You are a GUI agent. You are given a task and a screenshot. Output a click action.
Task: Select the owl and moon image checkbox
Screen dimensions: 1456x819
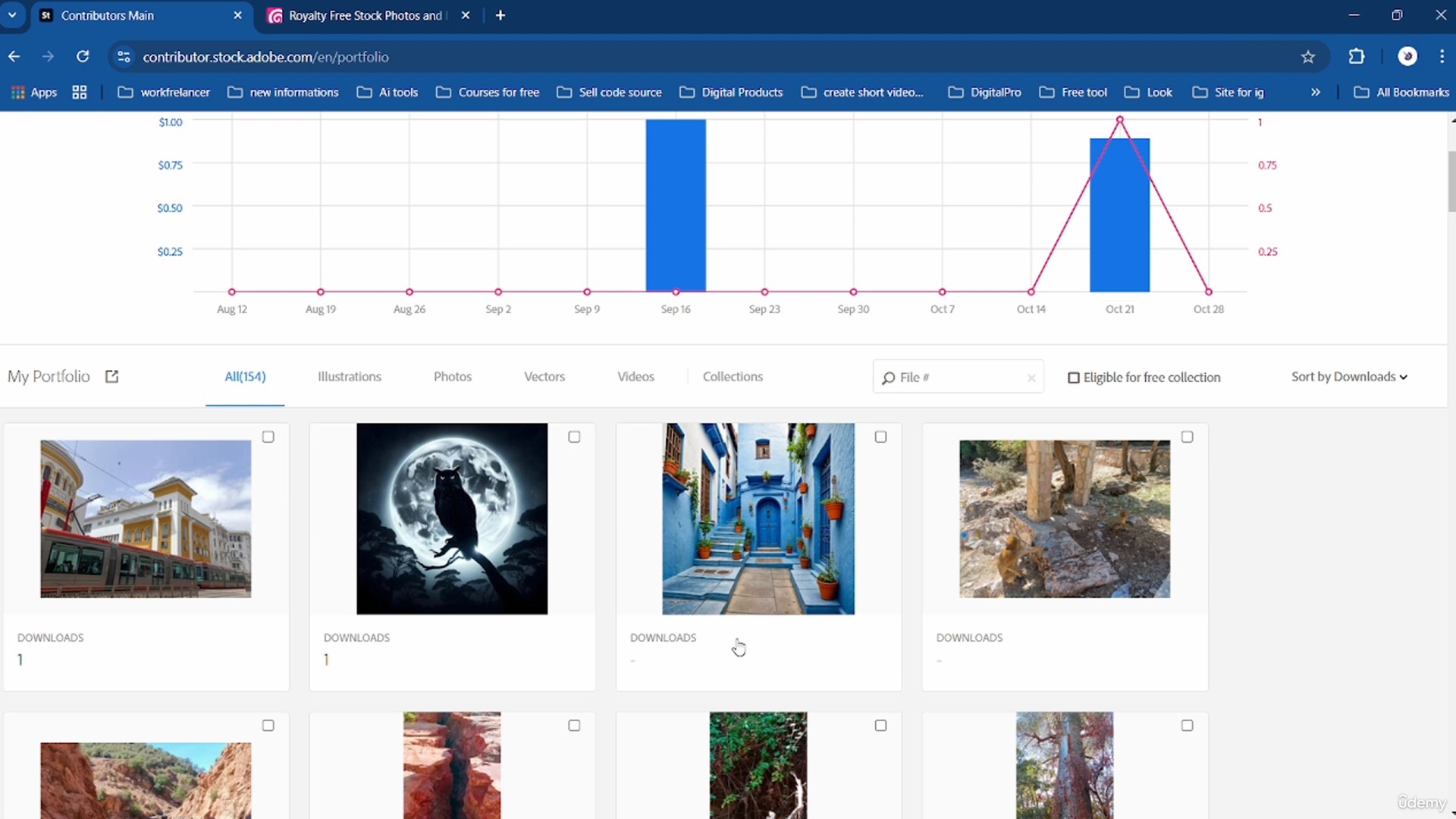click(574, 437)
